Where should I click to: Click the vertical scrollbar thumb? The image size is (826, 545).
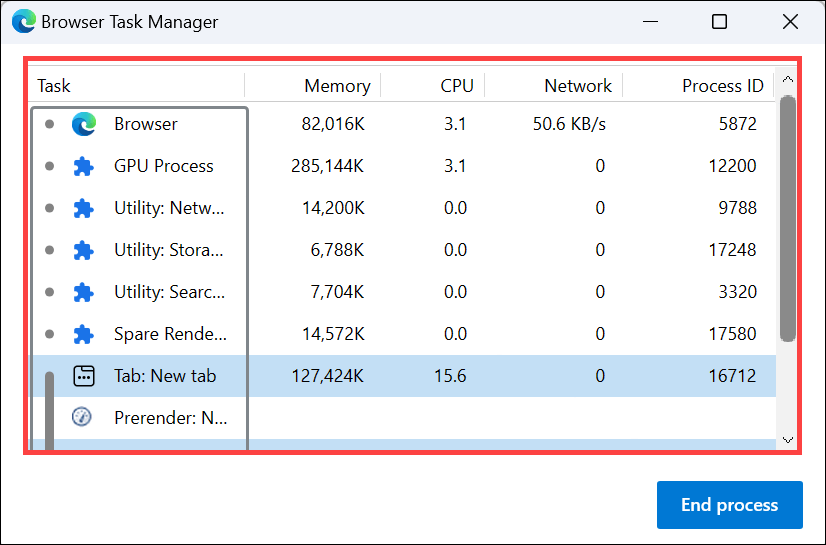pos(788,219)
